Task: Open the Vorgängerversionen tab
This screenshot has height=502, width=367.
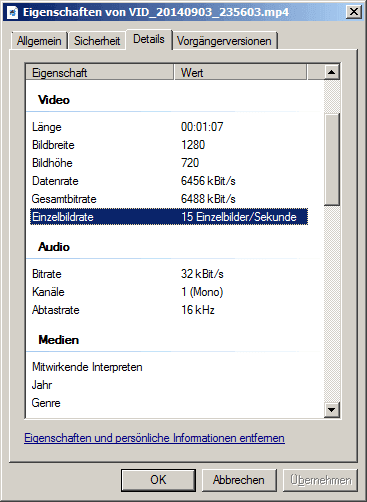Action: (x=224, y=41)
